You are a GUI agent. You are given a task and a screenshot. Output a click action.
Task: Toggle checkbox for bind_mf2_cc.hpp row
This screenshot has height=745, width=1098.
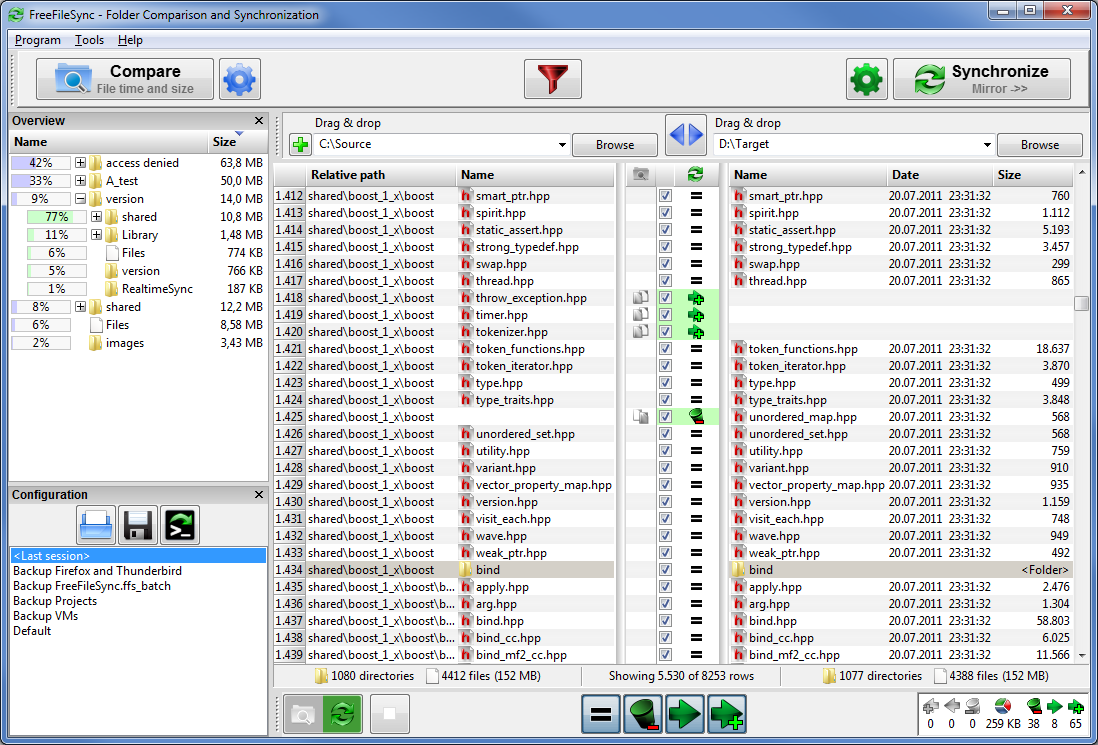click(x=665, y=655)
